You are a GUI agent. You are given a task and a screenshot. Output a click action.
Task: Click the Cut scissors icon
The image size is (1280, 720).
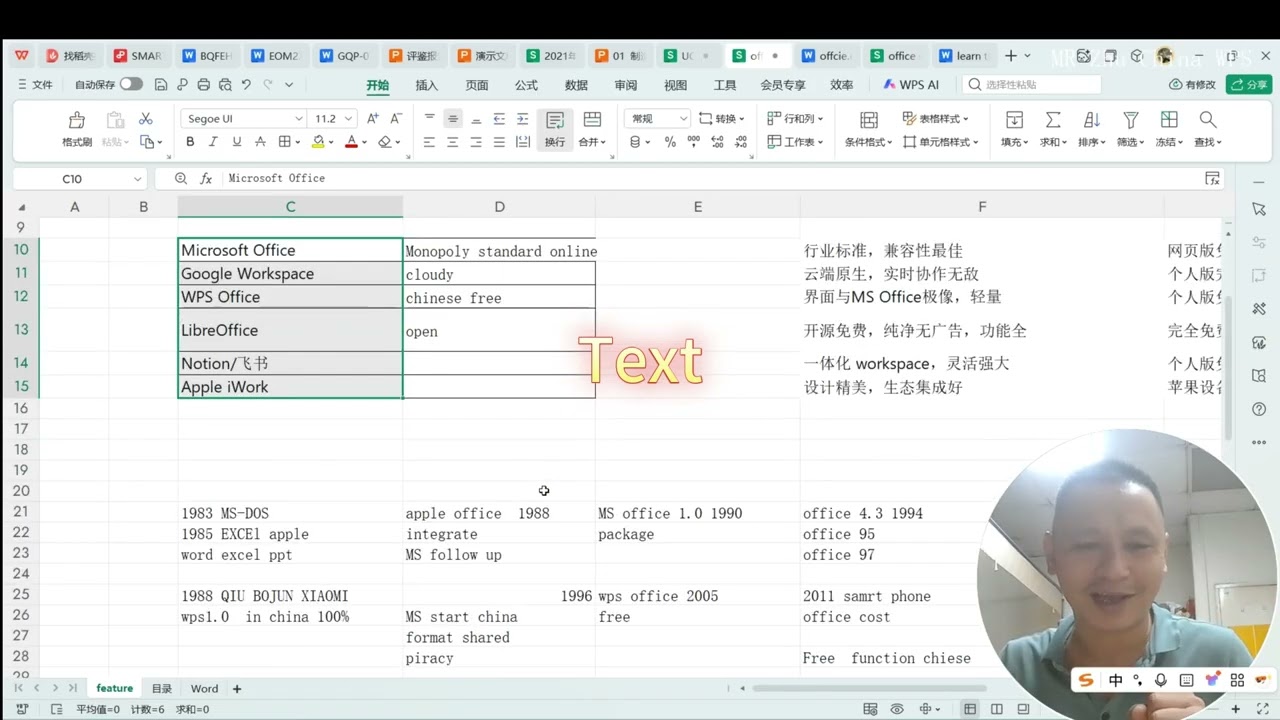(146, 119)
